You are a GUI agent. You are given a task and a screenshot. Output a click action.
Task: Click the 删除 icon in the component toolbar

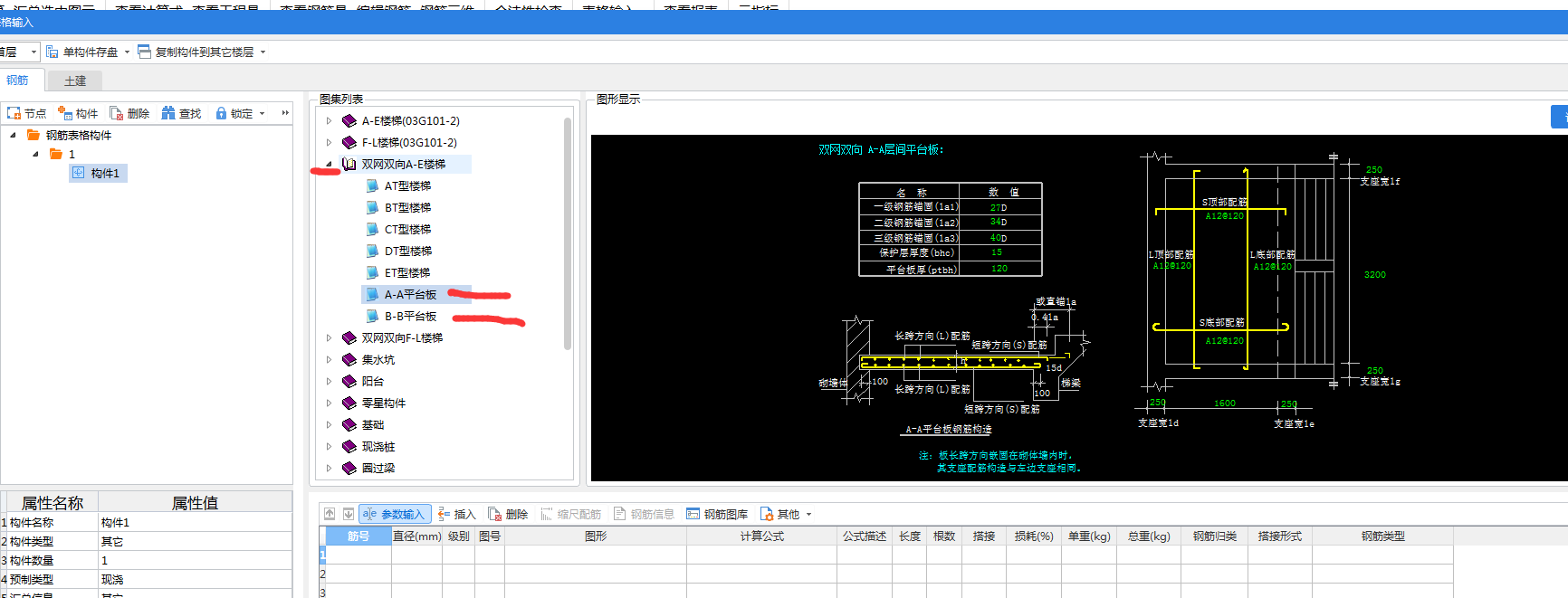pyautogui.click(x=117, y=113)
